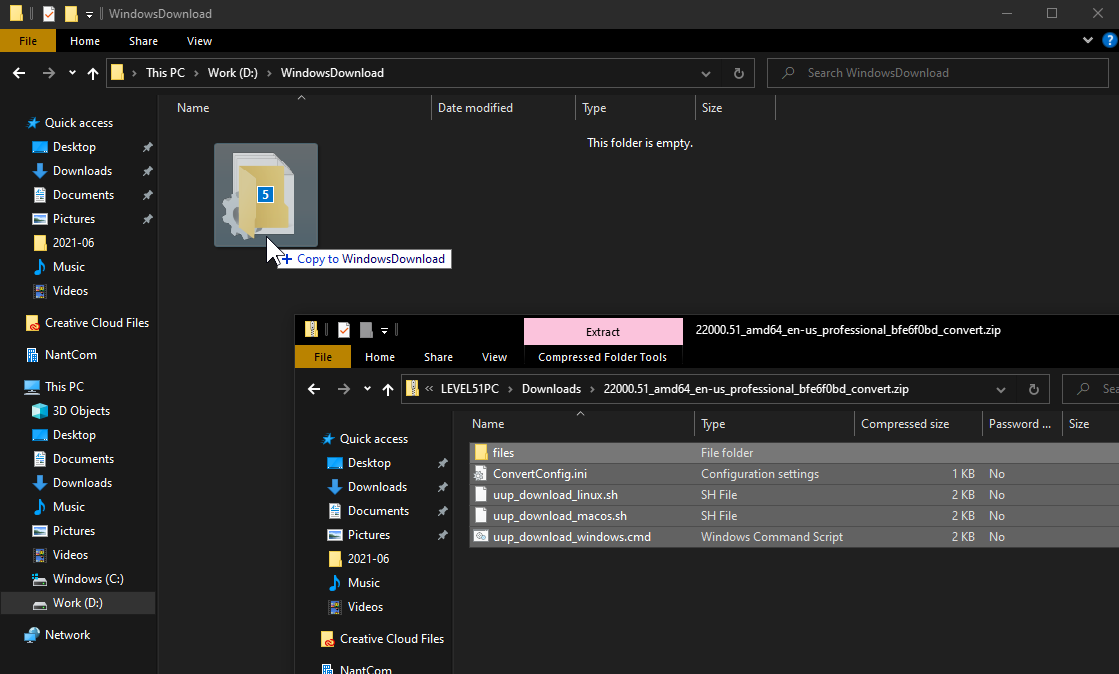This screenshot has height=674, width=1119.
Task: Click the zipper icon in the zip window's address bar
Action: (413, 388)
